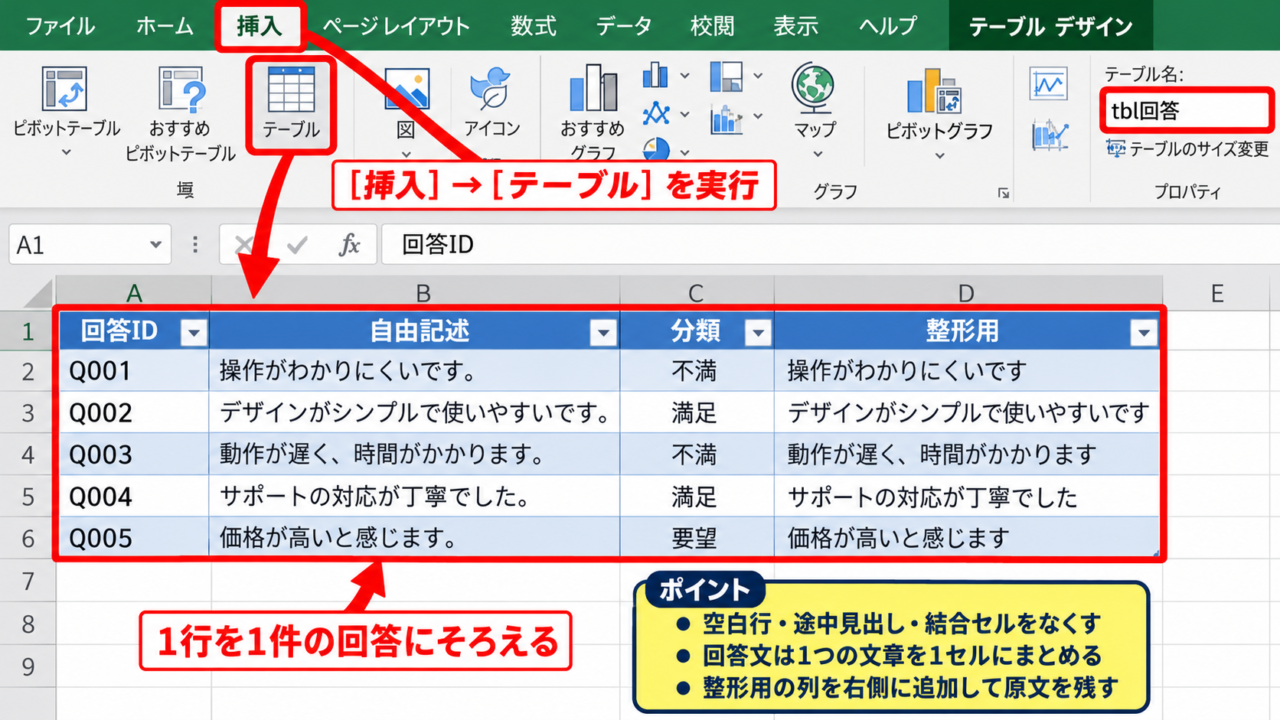
Task: Click おすすめピボットテーブル icon
Action: pos(181,88)
